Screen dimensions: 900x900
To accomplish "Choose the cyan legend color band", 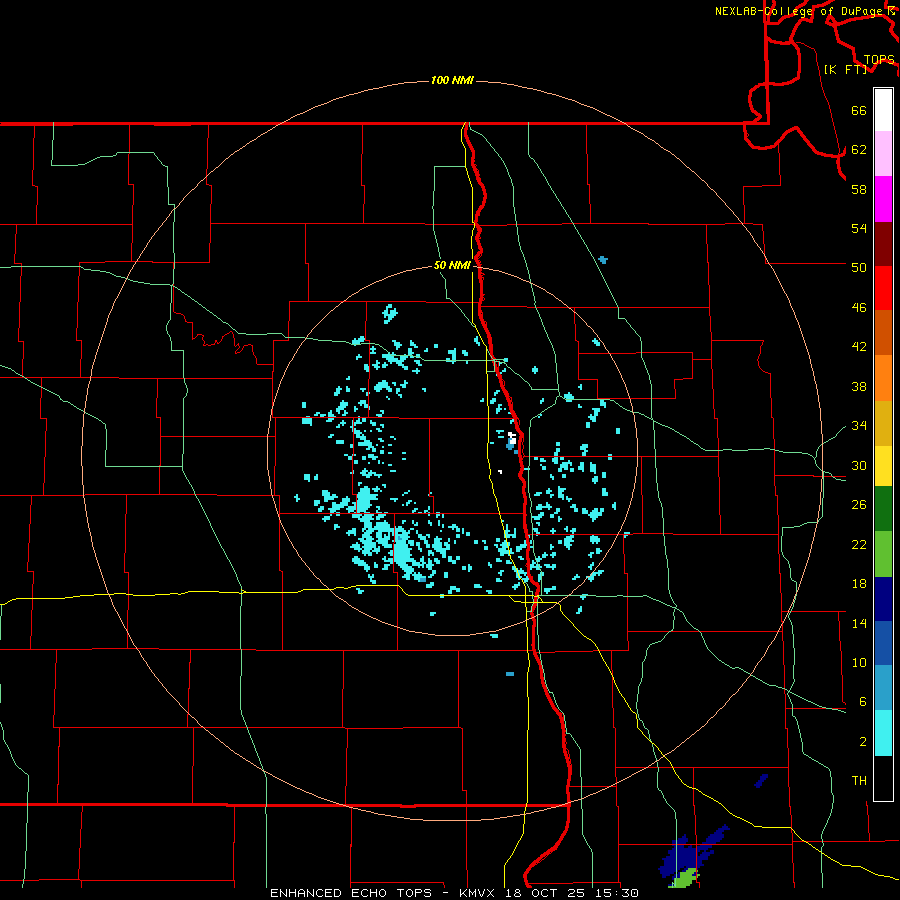I will click(x=883, y=733).
